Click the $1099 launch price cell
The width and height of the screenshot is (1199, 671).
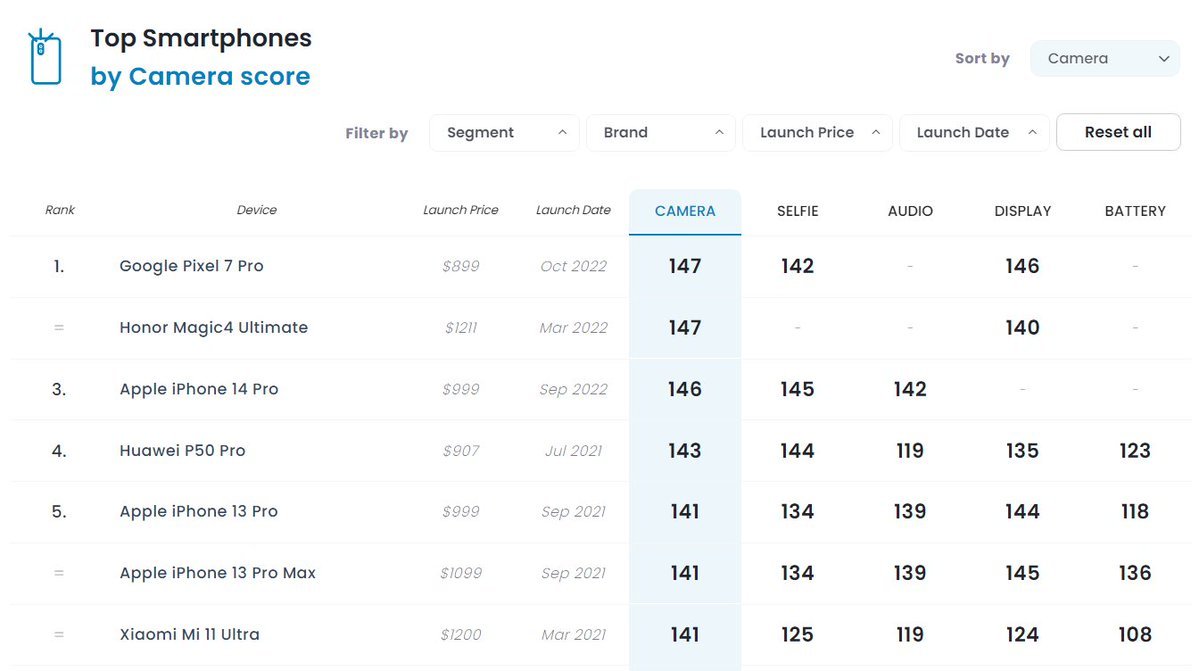[x=460, y=573]
